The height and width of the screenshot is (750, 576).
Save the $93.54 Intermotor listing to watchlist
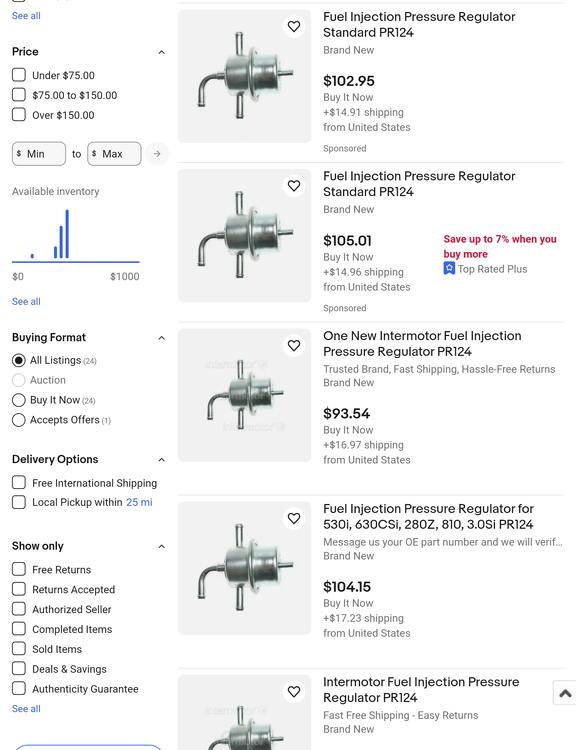coord(294,345)
